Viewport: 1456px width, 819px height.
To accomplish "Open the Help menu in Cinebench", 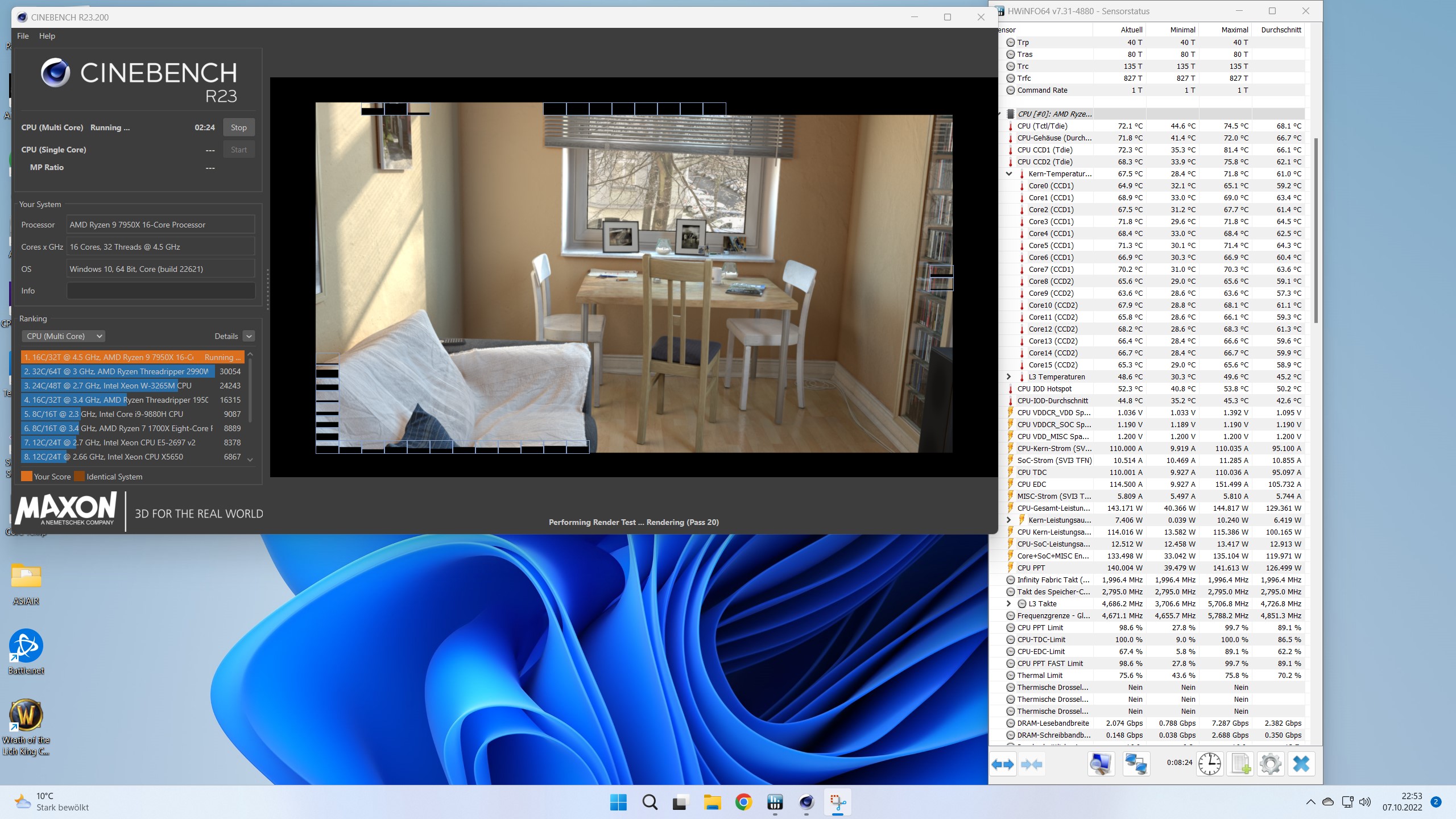I will coord(47,36).
